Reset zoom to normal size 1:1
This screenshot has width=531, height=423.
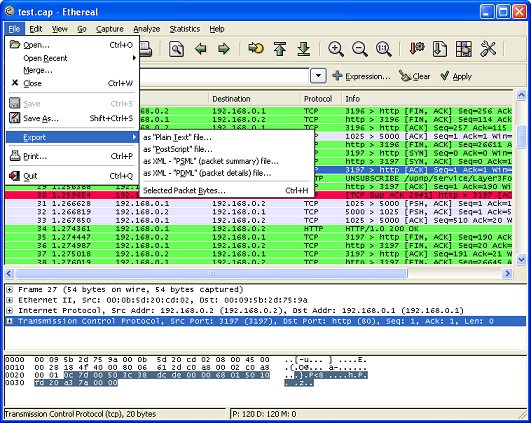(384, 49)
